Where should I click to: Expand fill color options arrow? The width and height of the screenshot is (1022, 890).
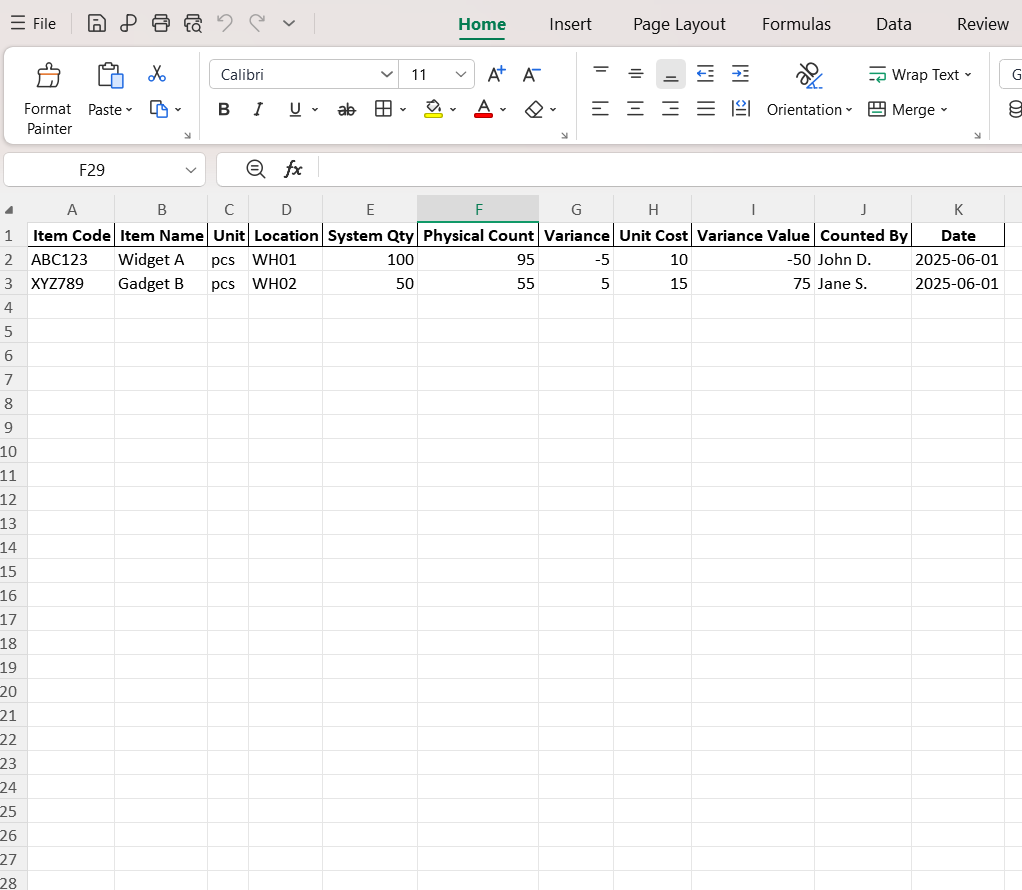(x=453, y=110)
